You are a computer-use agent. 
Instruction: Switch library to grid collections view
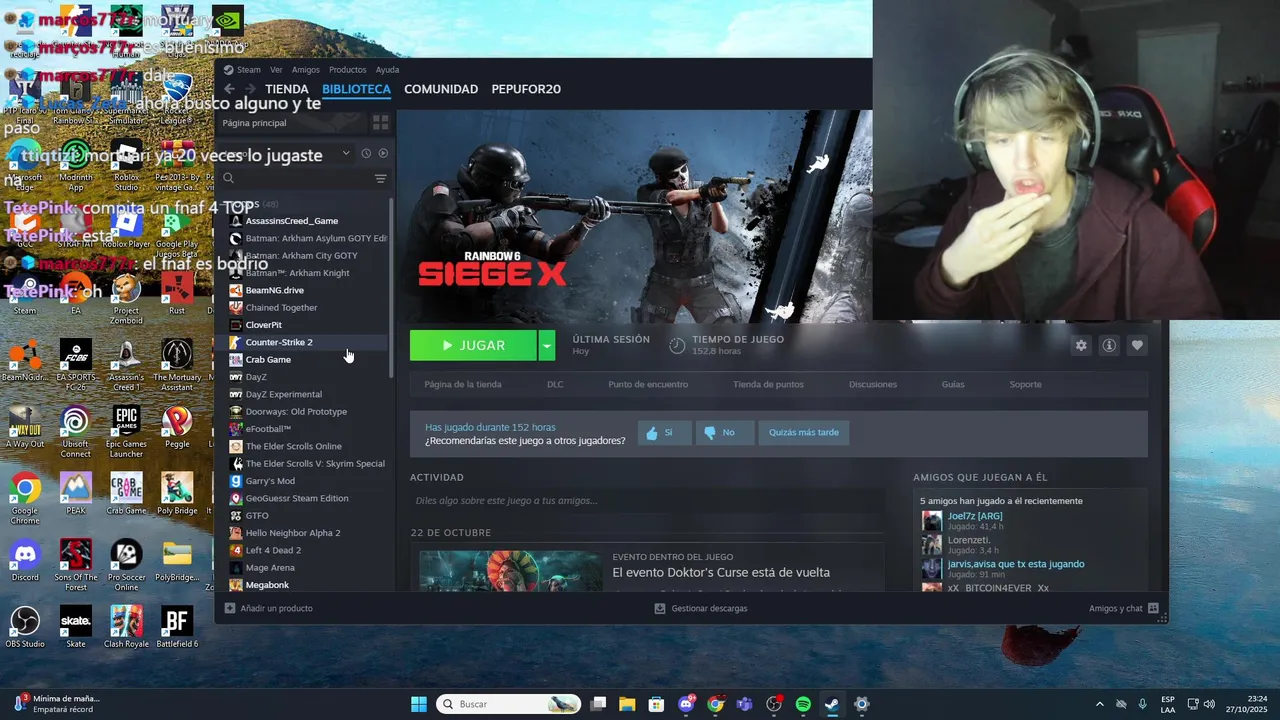pos(380,123)
